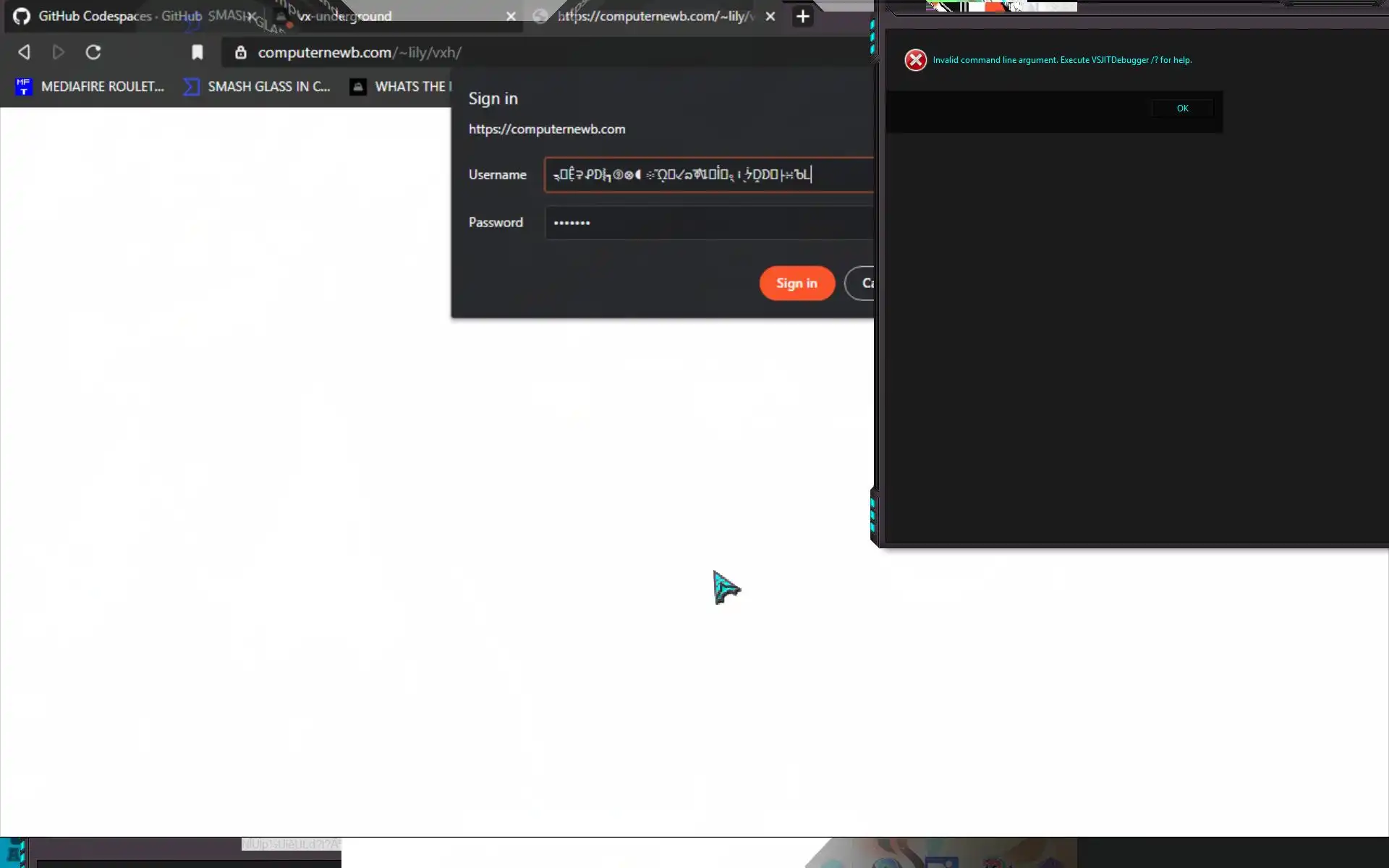1389x868 pixels.
Task: Click the GitHub logo on Codespaces tab
Action: pos(22,17)
